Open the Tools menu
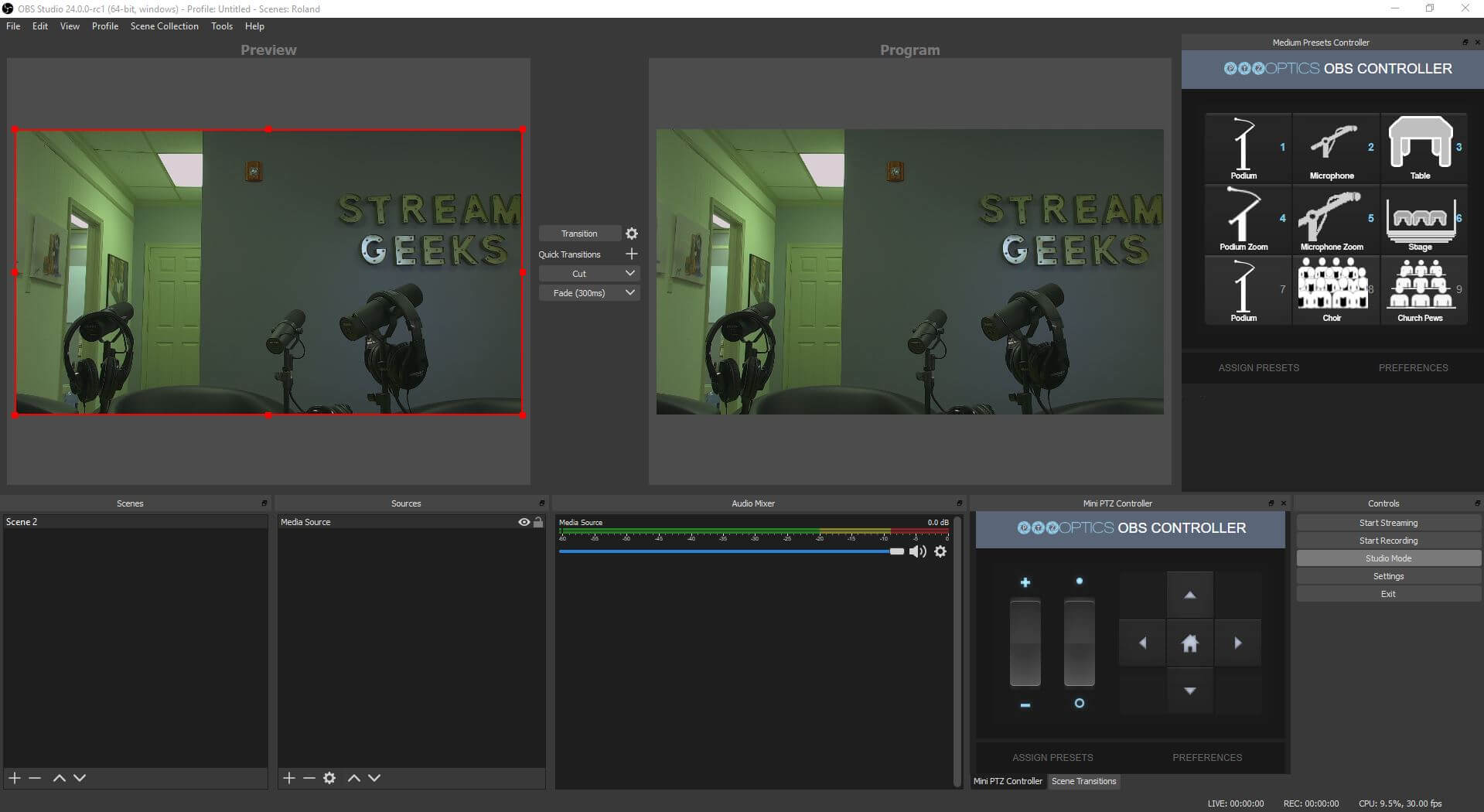Screen dimensions: 1484x812 (222, 26)
